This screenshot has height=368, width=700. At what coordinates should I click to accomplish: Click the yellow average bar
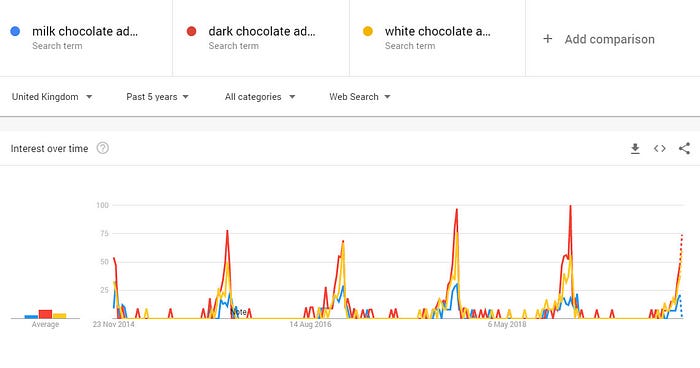pyautogui.click(x=59, y=316)
